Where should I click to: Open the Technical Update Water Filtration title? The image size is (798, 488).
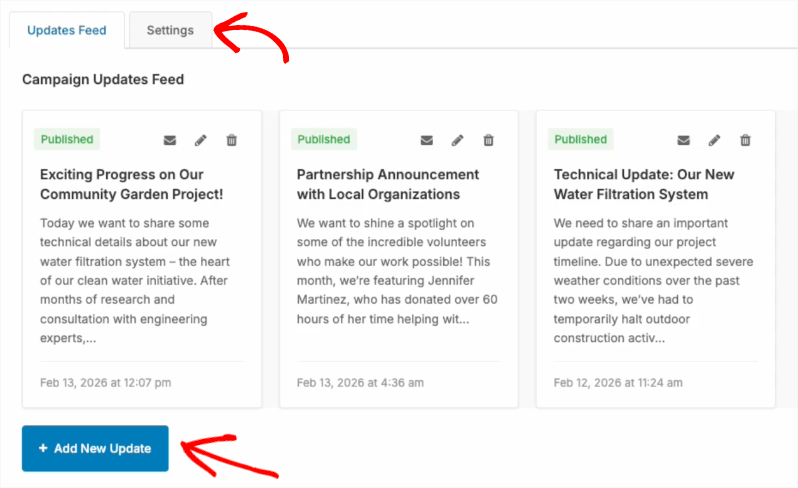tap(645, 184)
